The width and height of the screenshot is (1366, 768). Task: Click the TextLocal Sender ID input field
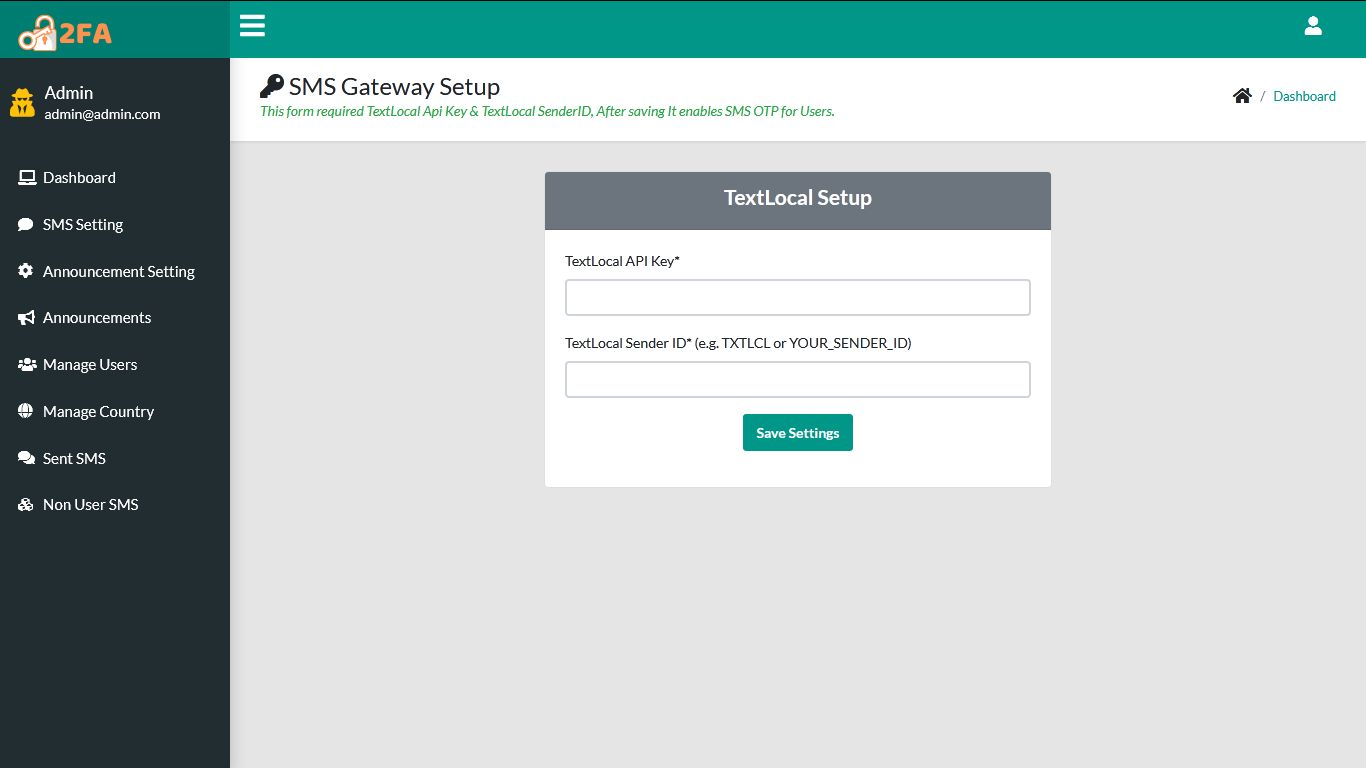tap(797, 379)
